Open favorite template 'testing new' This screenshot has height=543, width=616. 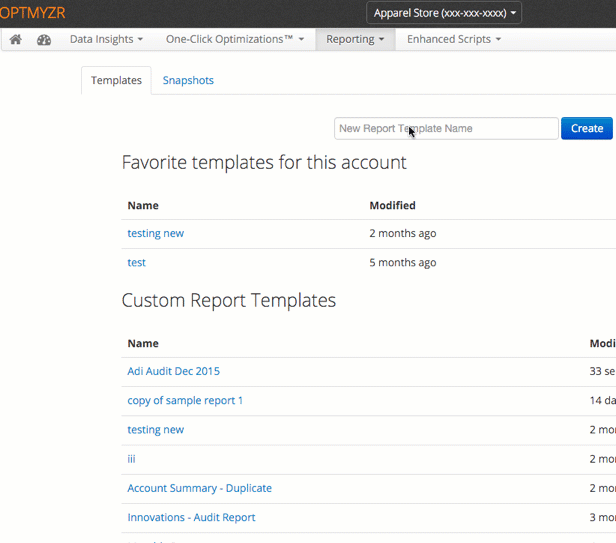coord(156,234)
